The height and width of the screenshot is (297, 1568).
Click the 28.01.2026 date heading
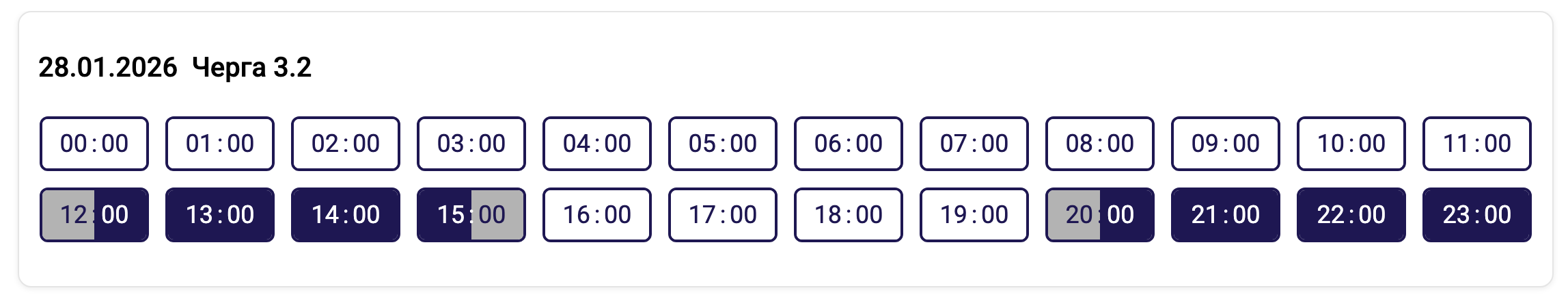tap(108, 68)
